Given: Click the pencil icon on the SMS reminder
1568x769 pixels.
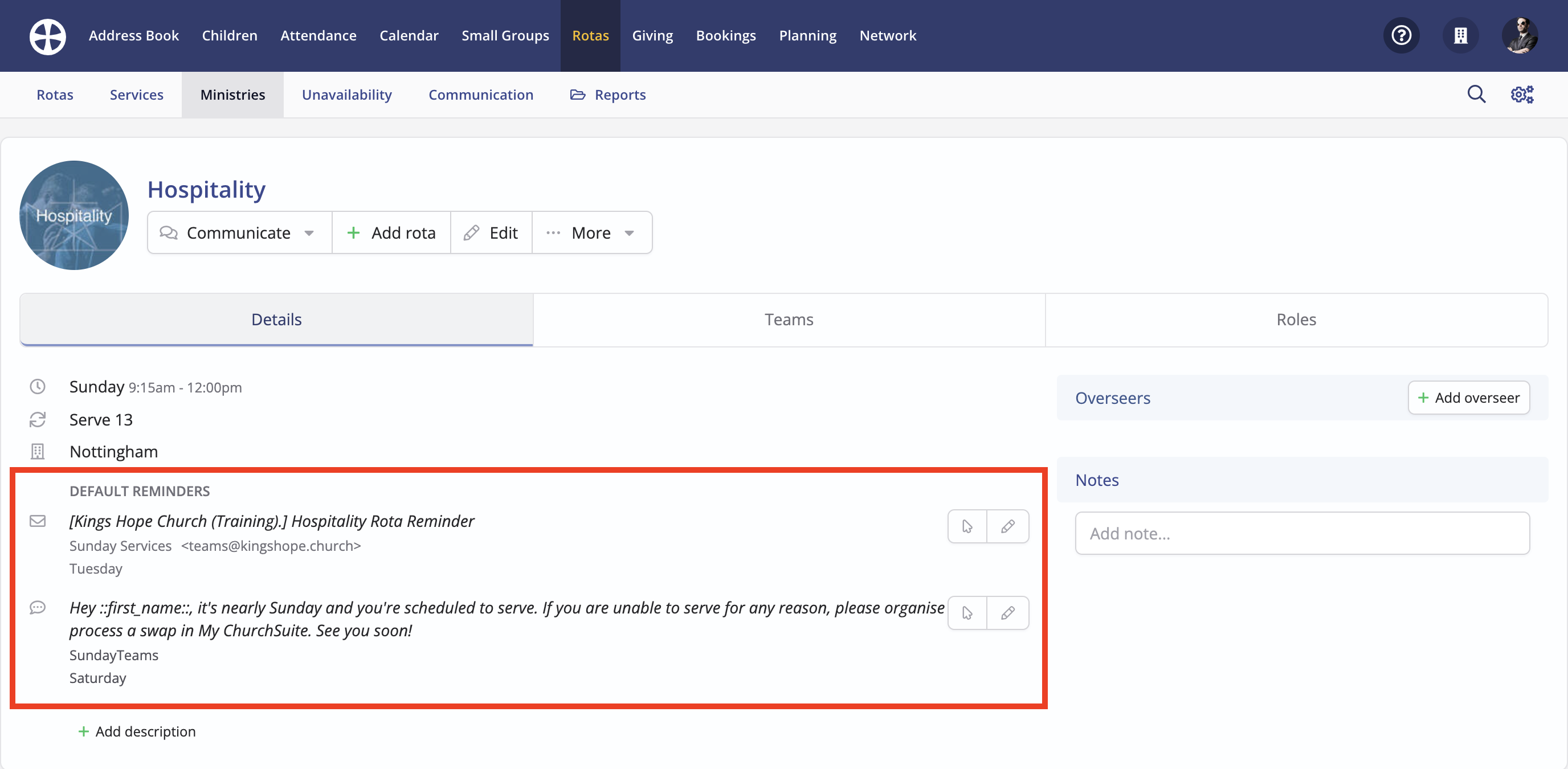Looking at the screenshot, I should tap(1008, 613).
